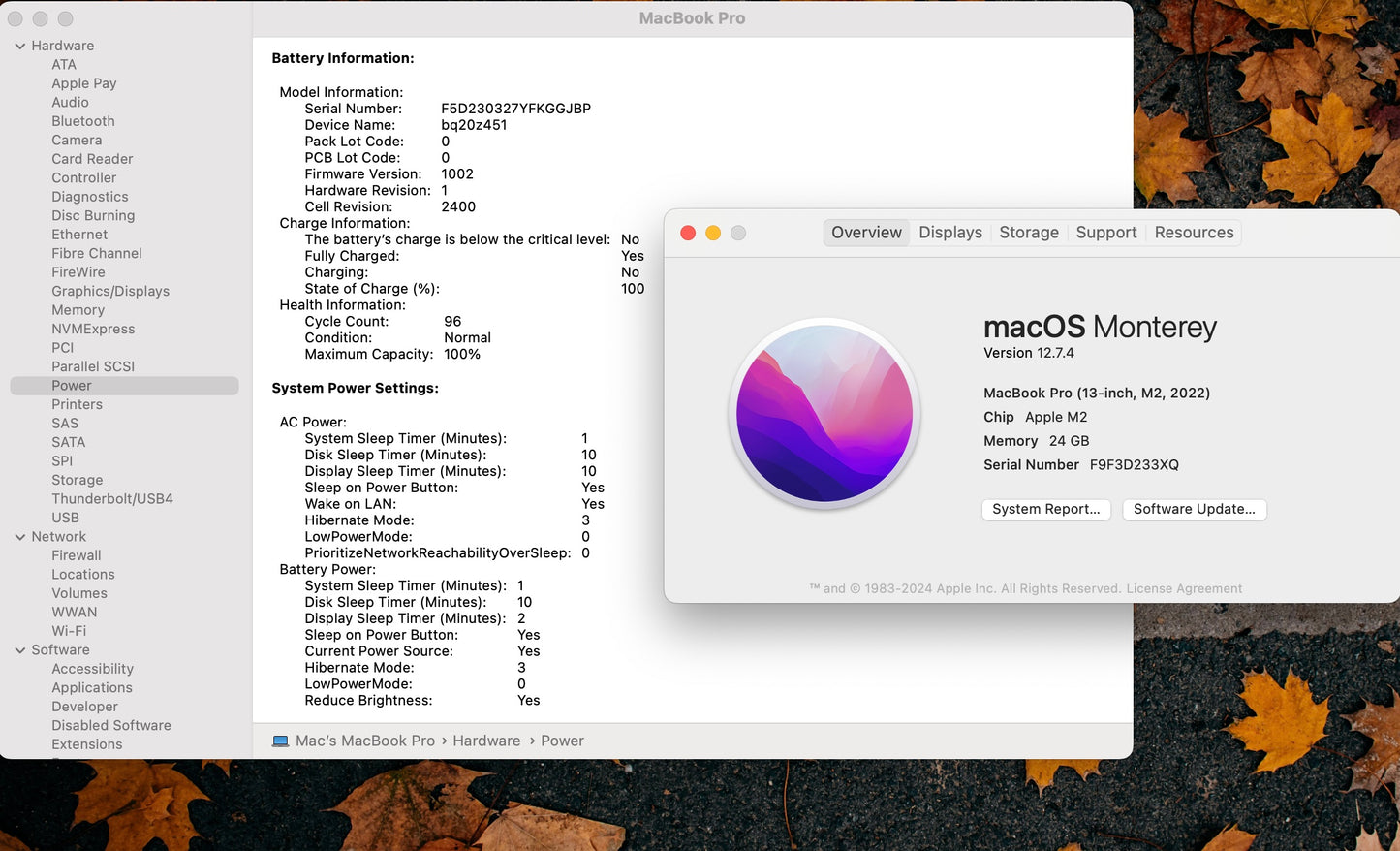This screenshot has height=851, width=1400.
Task: Click the System Report button
Action: pyautogui.click(x=1045, y=510)
